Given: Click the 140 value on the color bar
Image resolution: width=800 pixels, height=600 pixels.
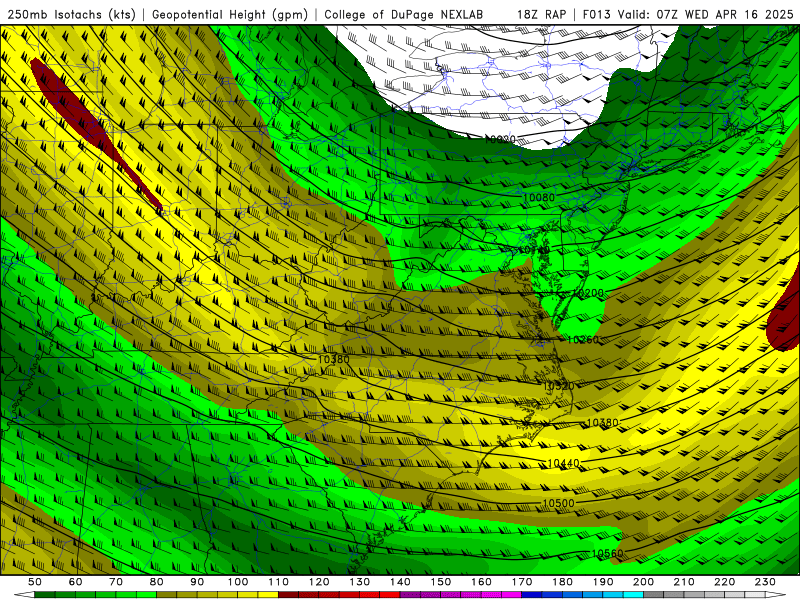Looking at the screenshot, I should (400, 582).
